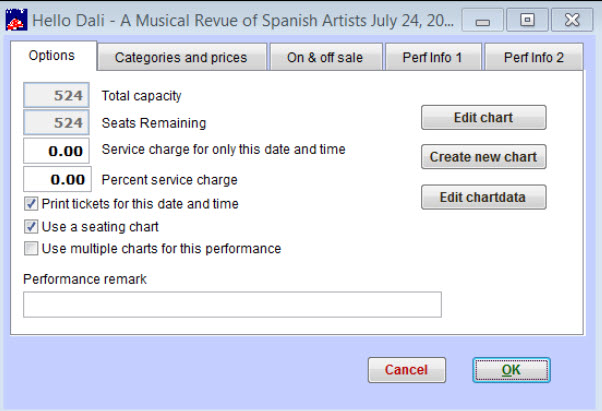
Task: Click the Cancel button
Action: tap(407, 370)
